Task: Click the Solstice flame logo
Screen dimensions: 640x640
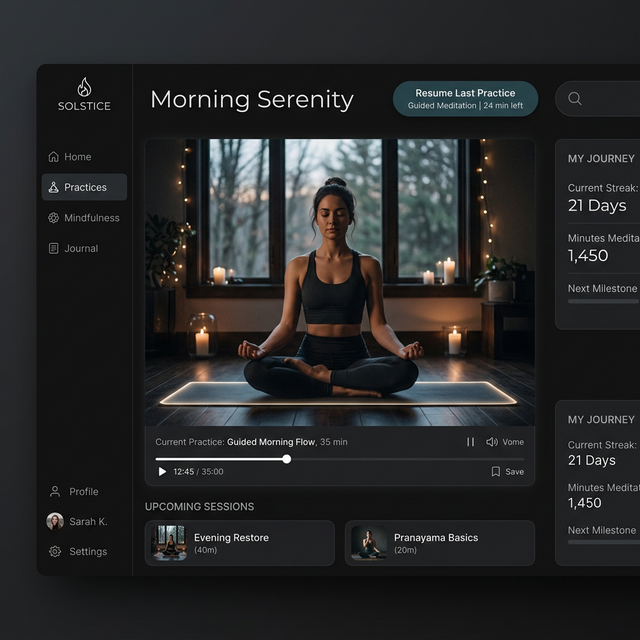Action: click(84, 87)
